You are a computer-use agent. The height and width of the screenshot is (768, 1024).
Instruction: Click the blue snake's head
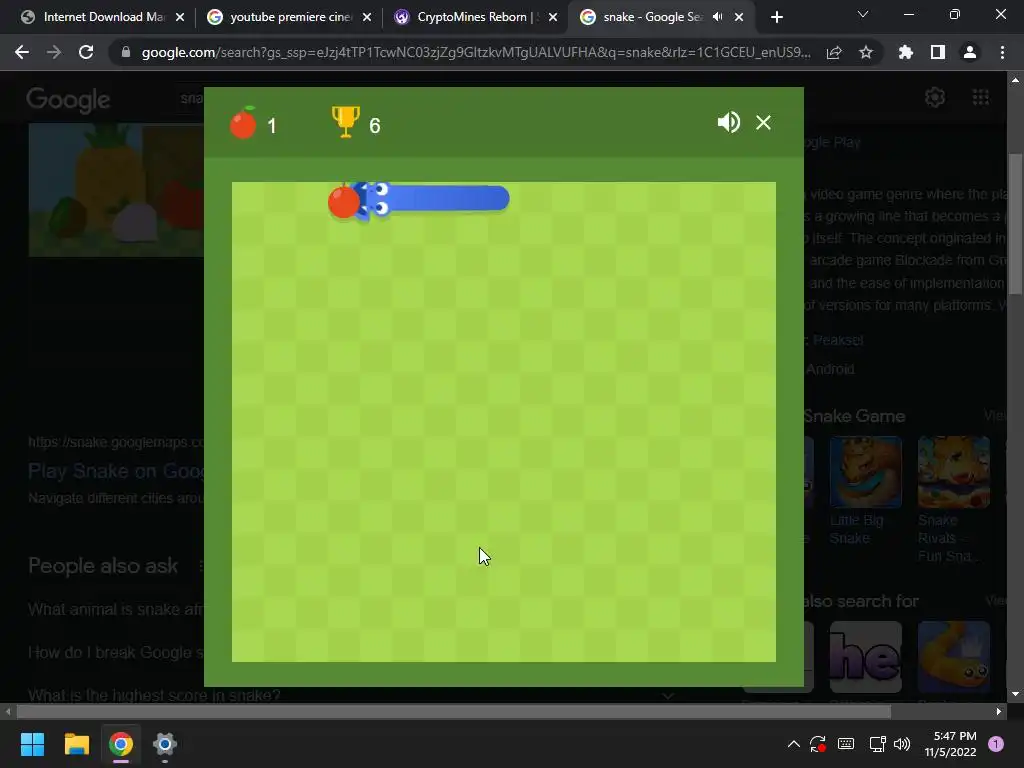(x=374, y=199)
